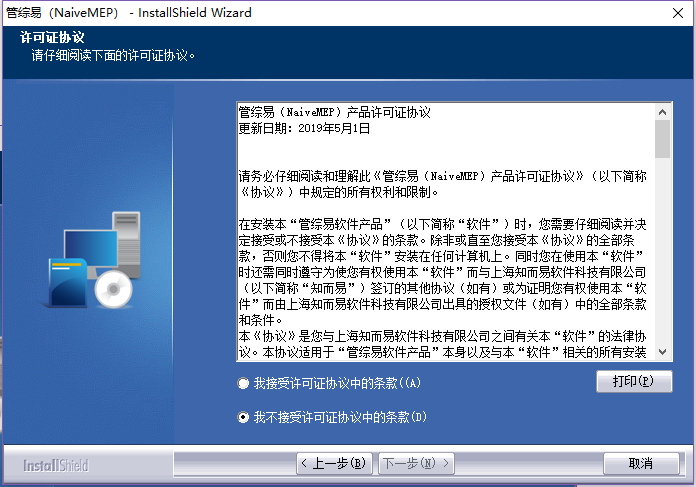Click the license title 管综易（NaiveMEP）产品许可证协议

pyautogui.click(x=335, y=112)
